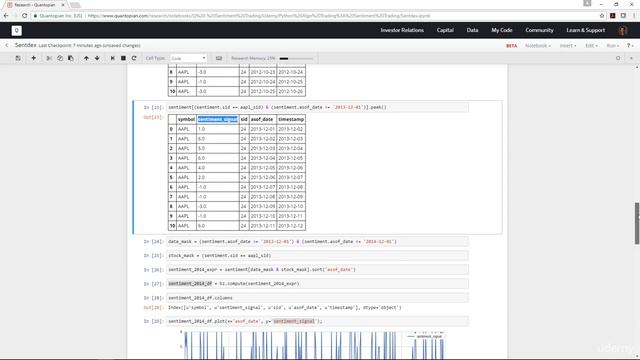Copy the selected cell
Screen dimensions: 640x360
pos(60,58)
